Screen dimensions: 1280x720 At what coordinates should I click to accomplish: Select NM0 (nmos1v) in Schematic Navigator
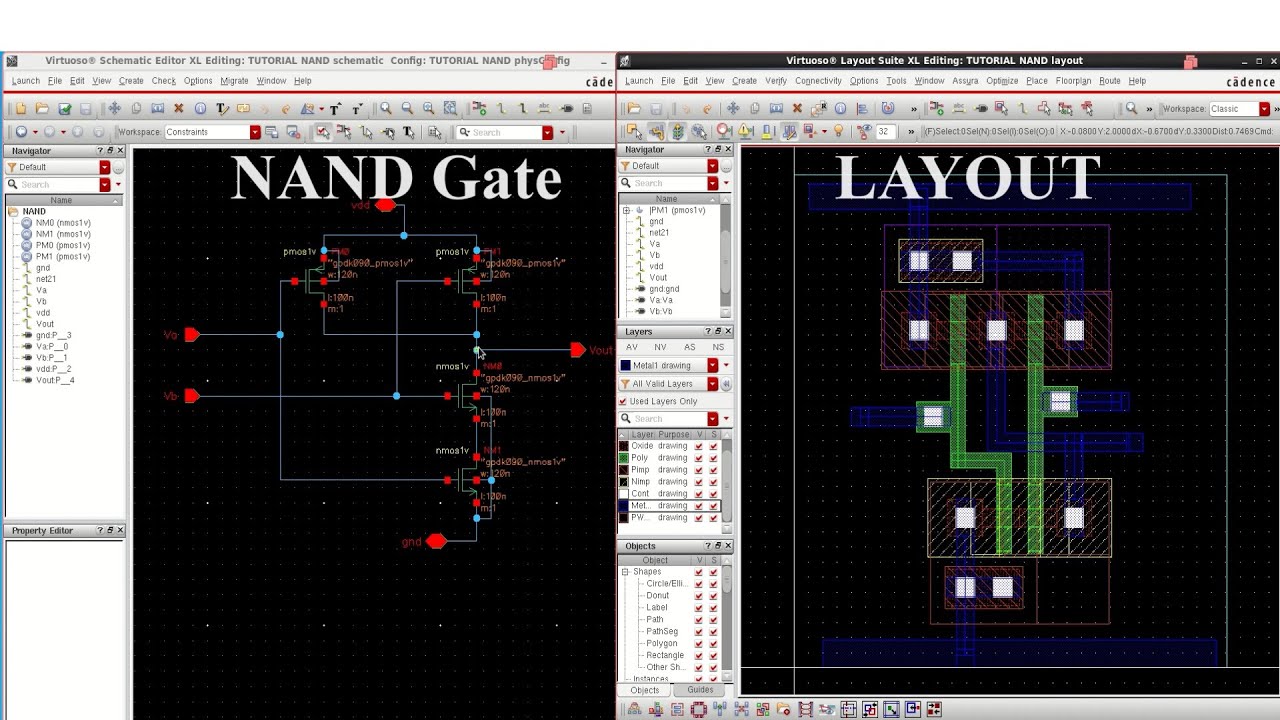click(x=63, y=223)
